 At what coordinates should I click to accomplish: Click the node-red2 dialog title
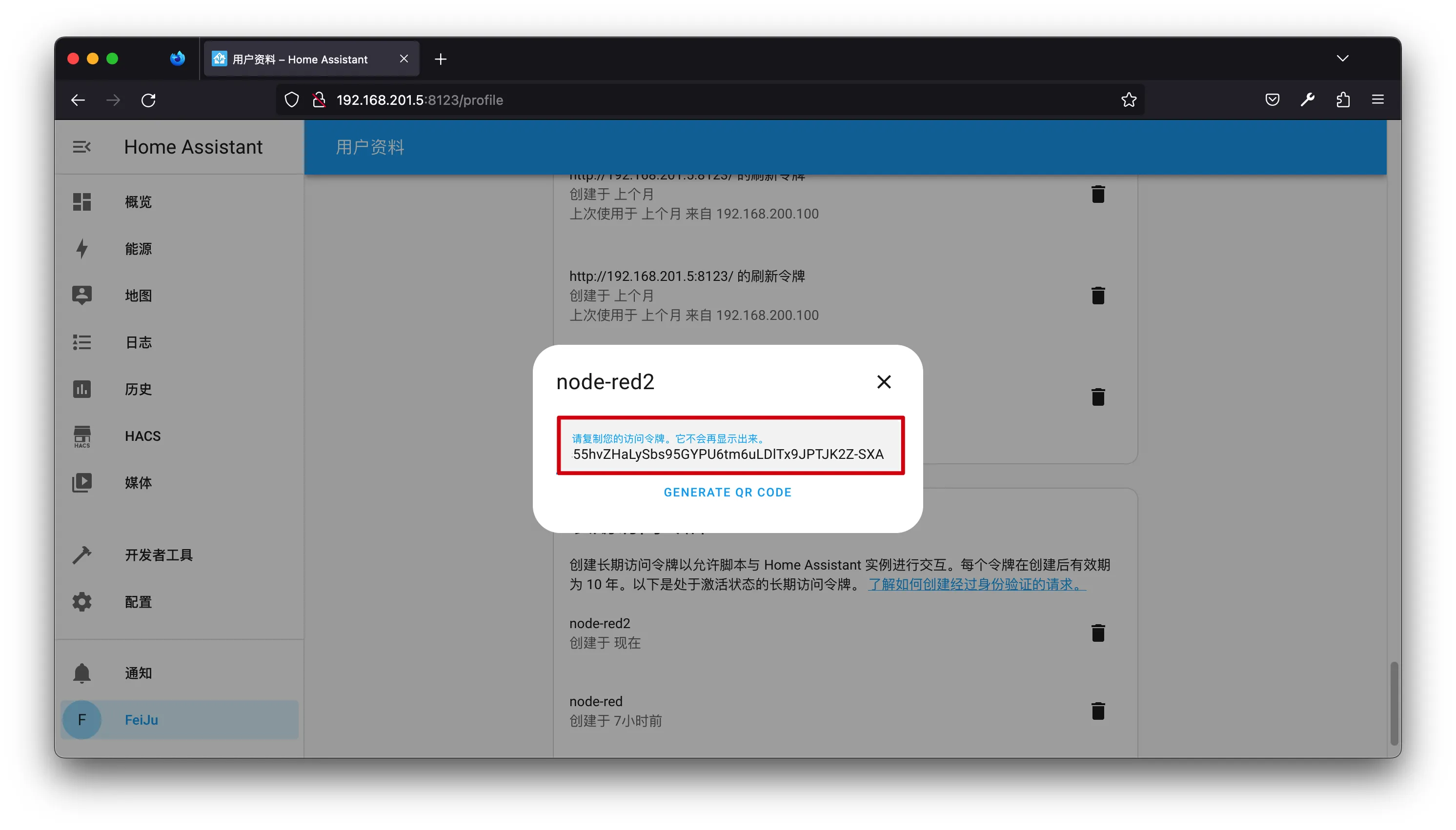coord(605,381)
